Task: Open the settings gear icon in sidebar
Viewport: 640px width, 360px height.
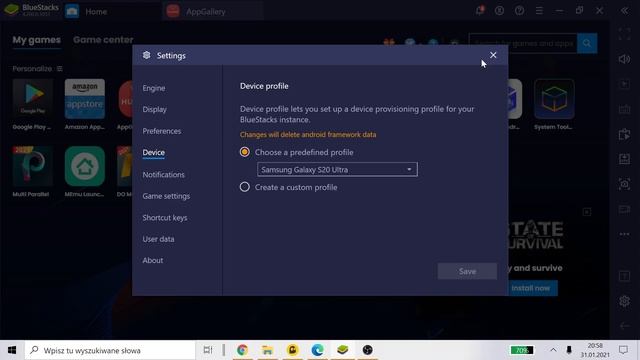Action: tap(624, 301)
